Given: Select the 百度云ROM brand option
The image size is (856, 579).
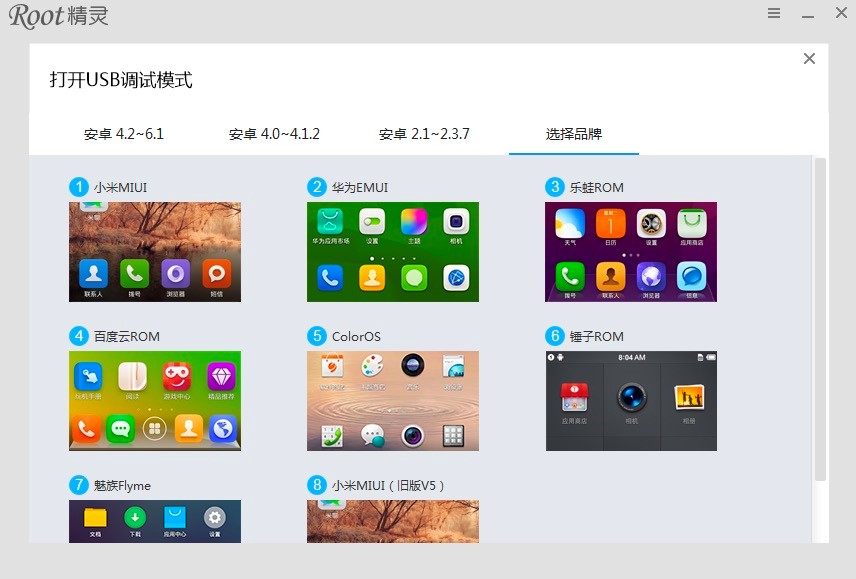Looking at the screenshot, I should click(x=154, y=399).
